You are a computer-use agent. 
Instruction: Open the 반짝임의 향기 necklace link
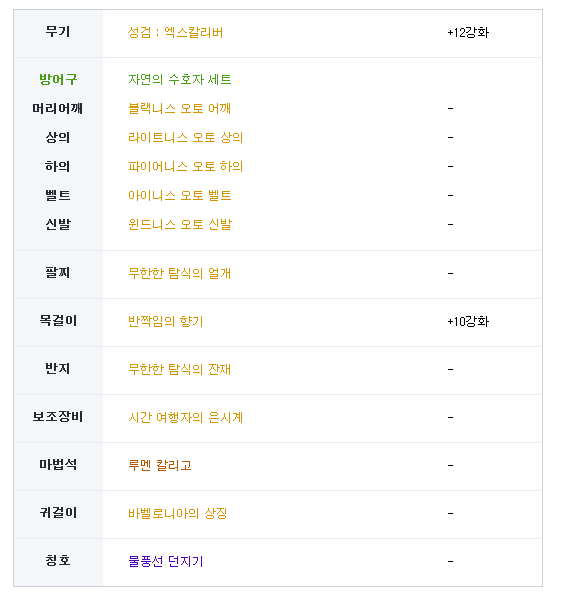pos(166,322)
